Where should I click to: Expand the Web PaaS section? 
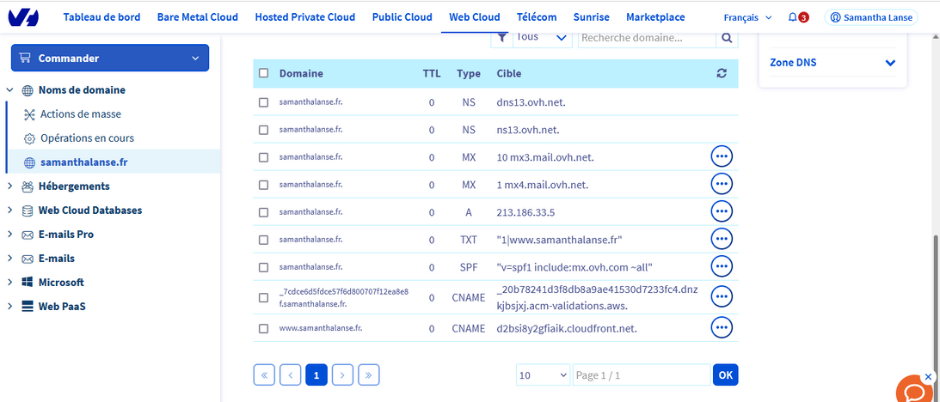(10, 306)
